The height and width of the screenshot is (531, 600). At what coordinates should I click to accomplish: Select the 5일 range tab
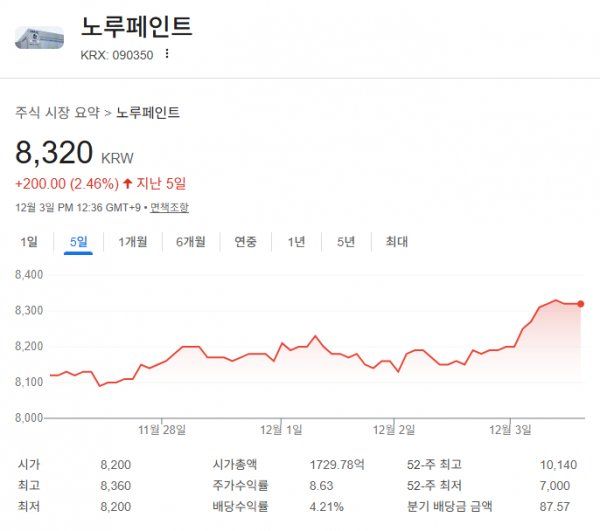(x=78, y=241)
